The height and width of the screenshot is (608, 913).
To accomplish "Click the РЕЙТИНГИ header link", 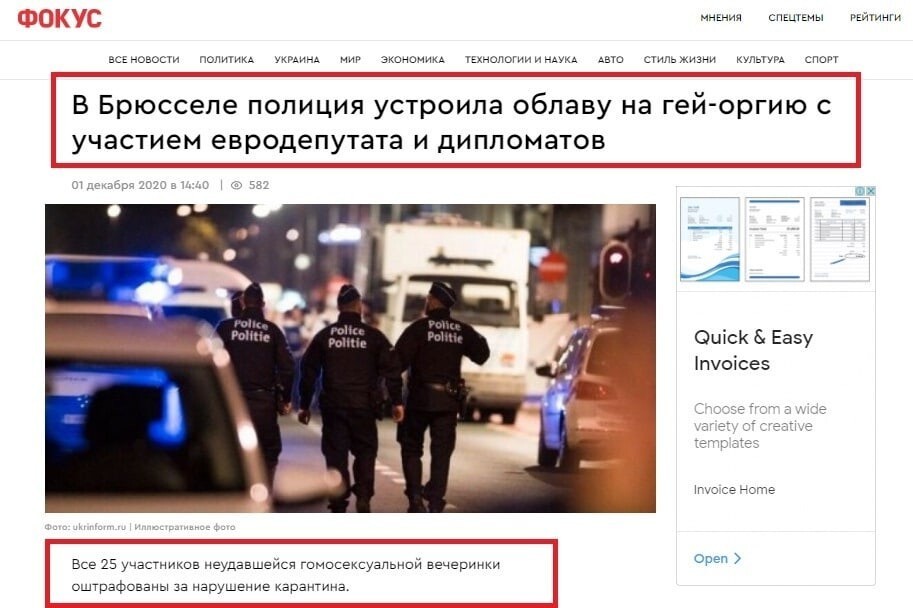I will [x=875, y=17].
